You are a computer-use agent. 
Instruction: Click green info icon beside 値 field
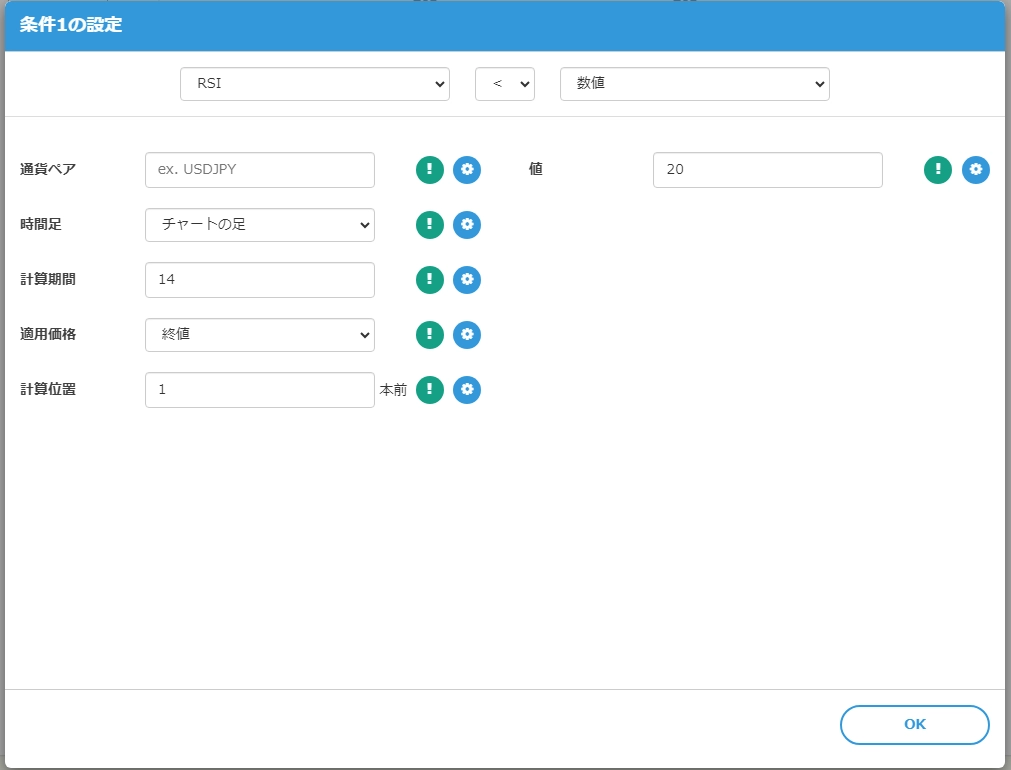tap(938, 170)
